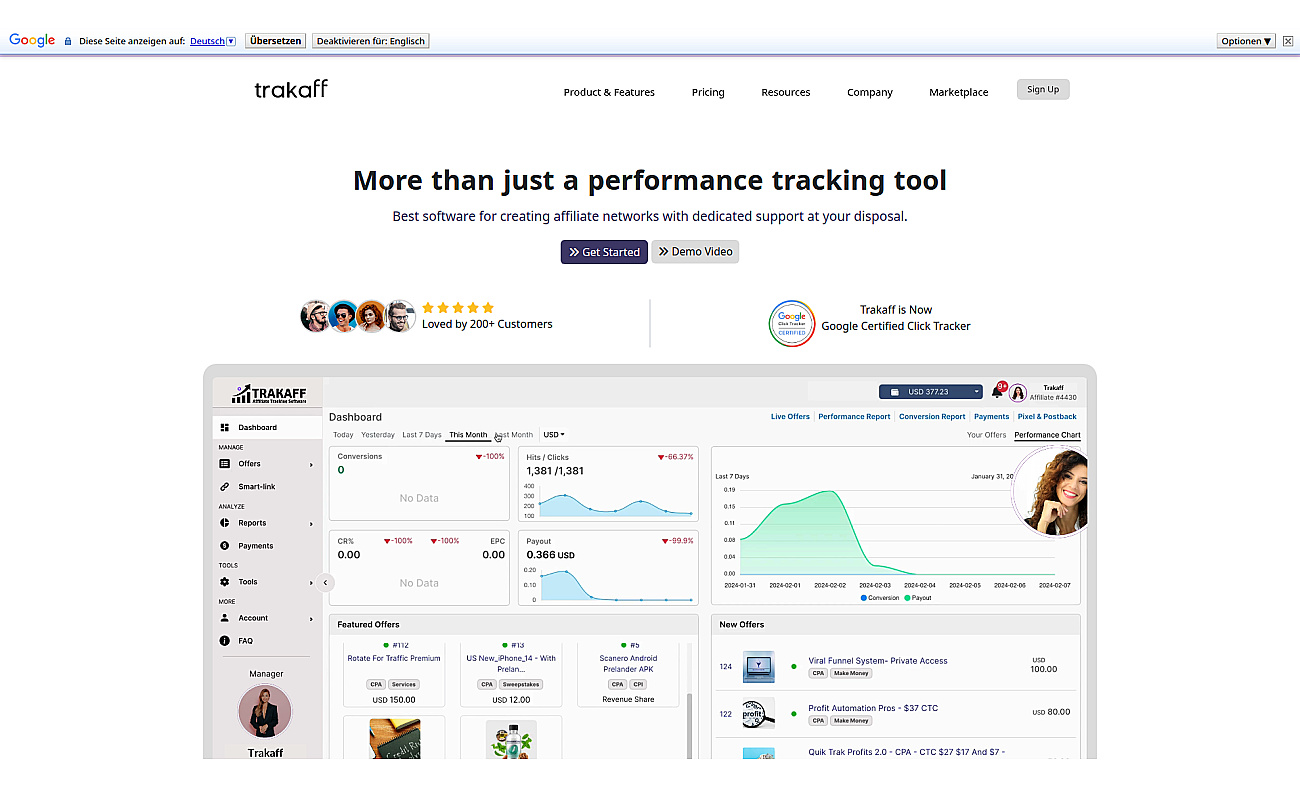The image size is (1300, 788).
Task: Click the Sign Up button
Action: point(1043,90)
